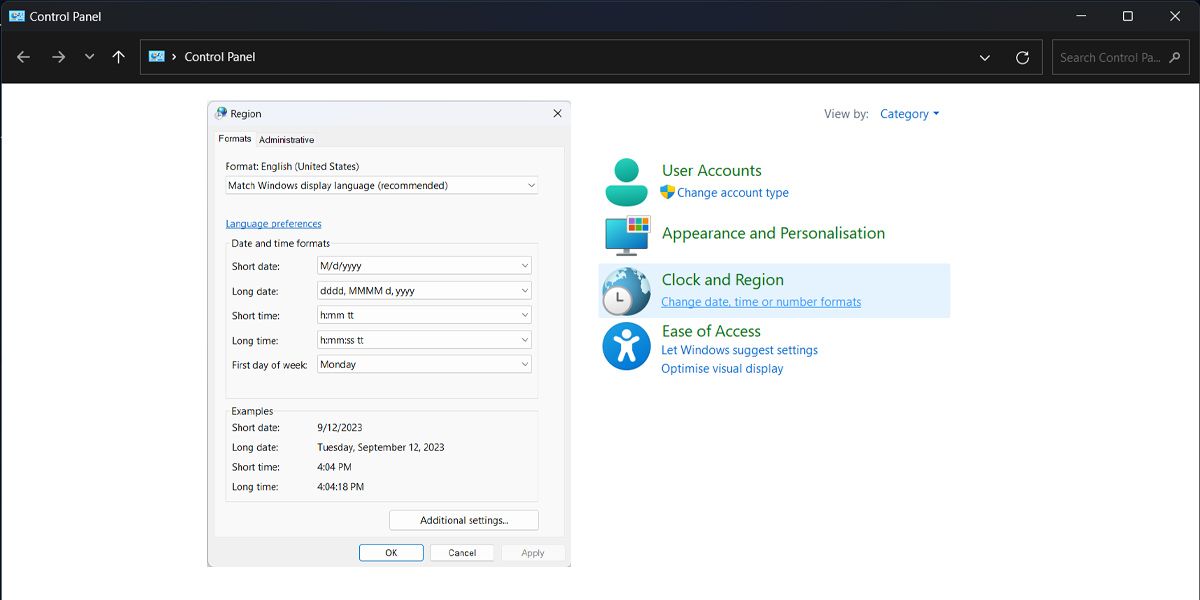Screen dimensions: 1200x600
Task: Click the Additional settings button
Action: (464, 520)
